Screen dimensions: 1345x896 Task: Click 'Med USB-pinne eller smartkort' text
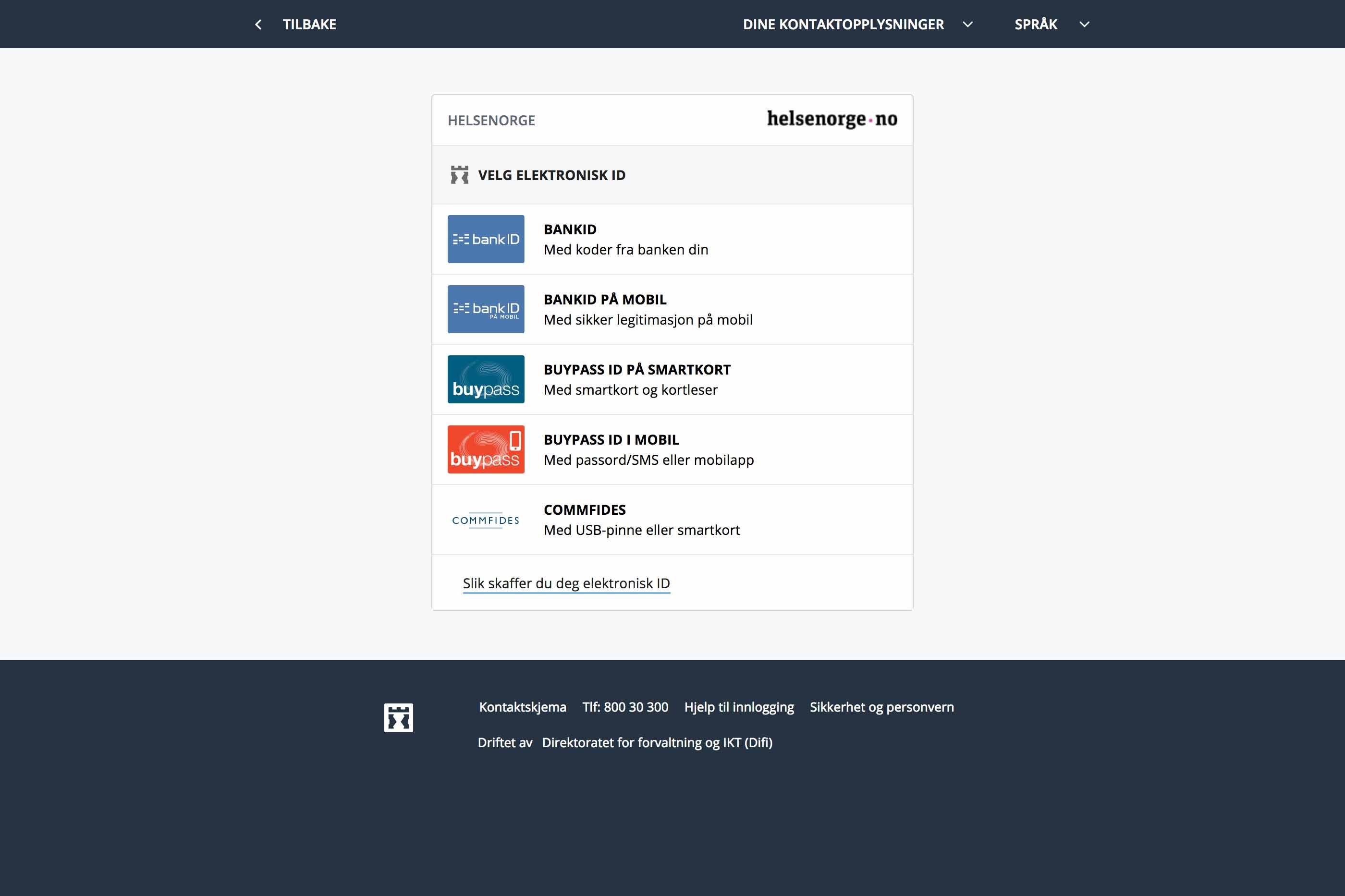[x=641, y=530]
